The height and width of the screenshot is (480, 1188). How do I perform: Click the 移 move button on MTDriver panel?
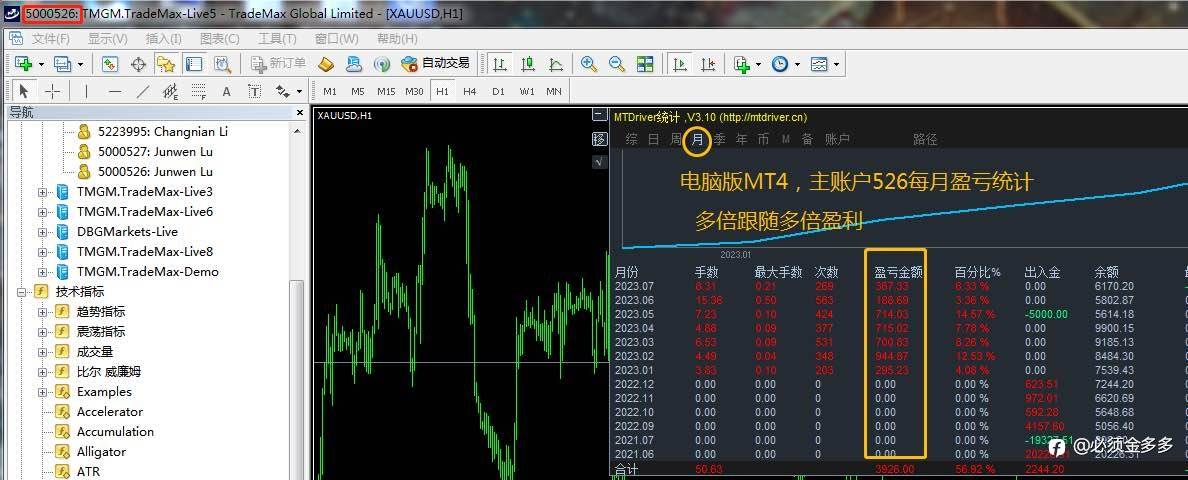[599, 139]
